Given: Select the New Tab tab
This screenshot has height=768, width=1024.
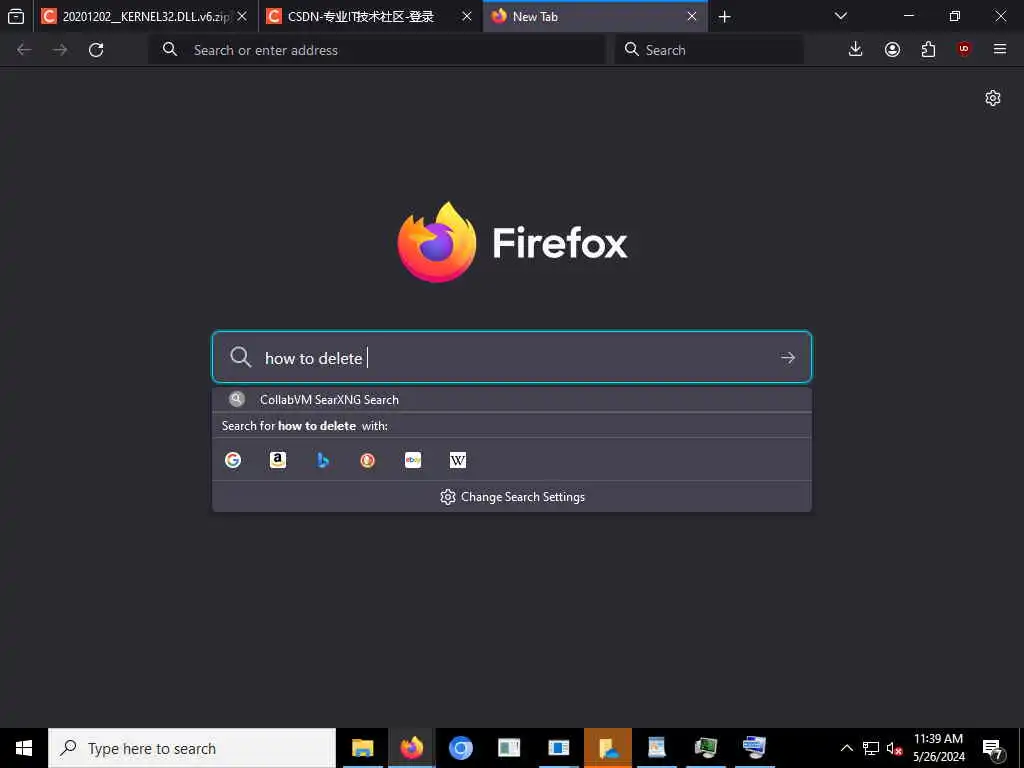Looking at the screenshot, I should 594,16.
